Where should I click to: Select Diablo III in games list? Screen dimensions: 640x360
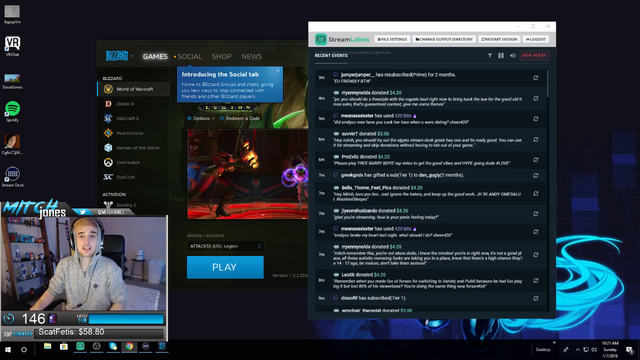134,104
